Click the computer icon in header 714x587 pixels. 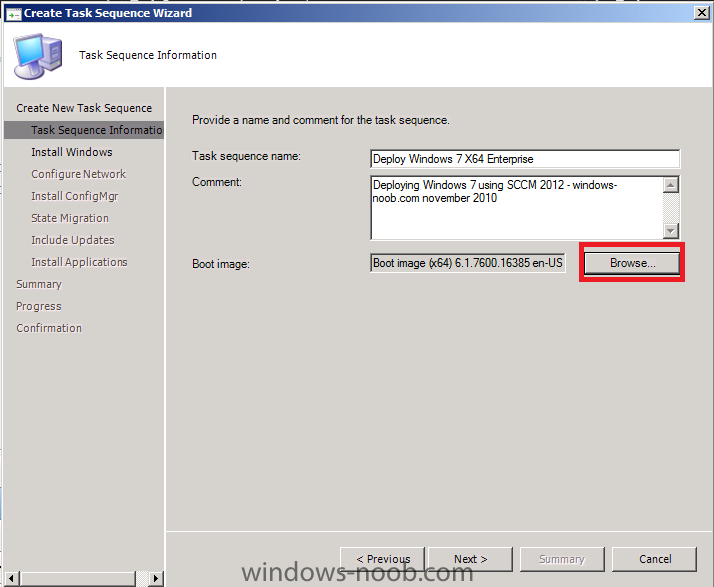38,56
